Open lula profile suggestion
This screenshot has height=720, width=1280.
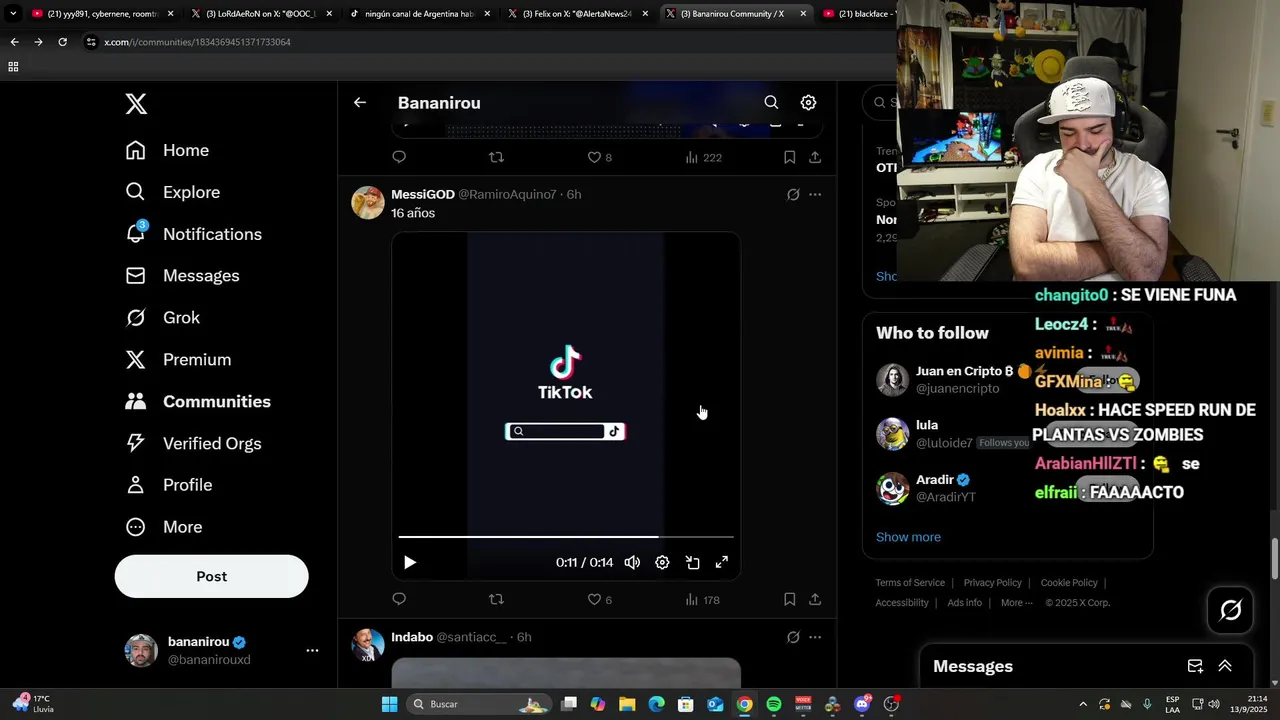tap(950, 434)
